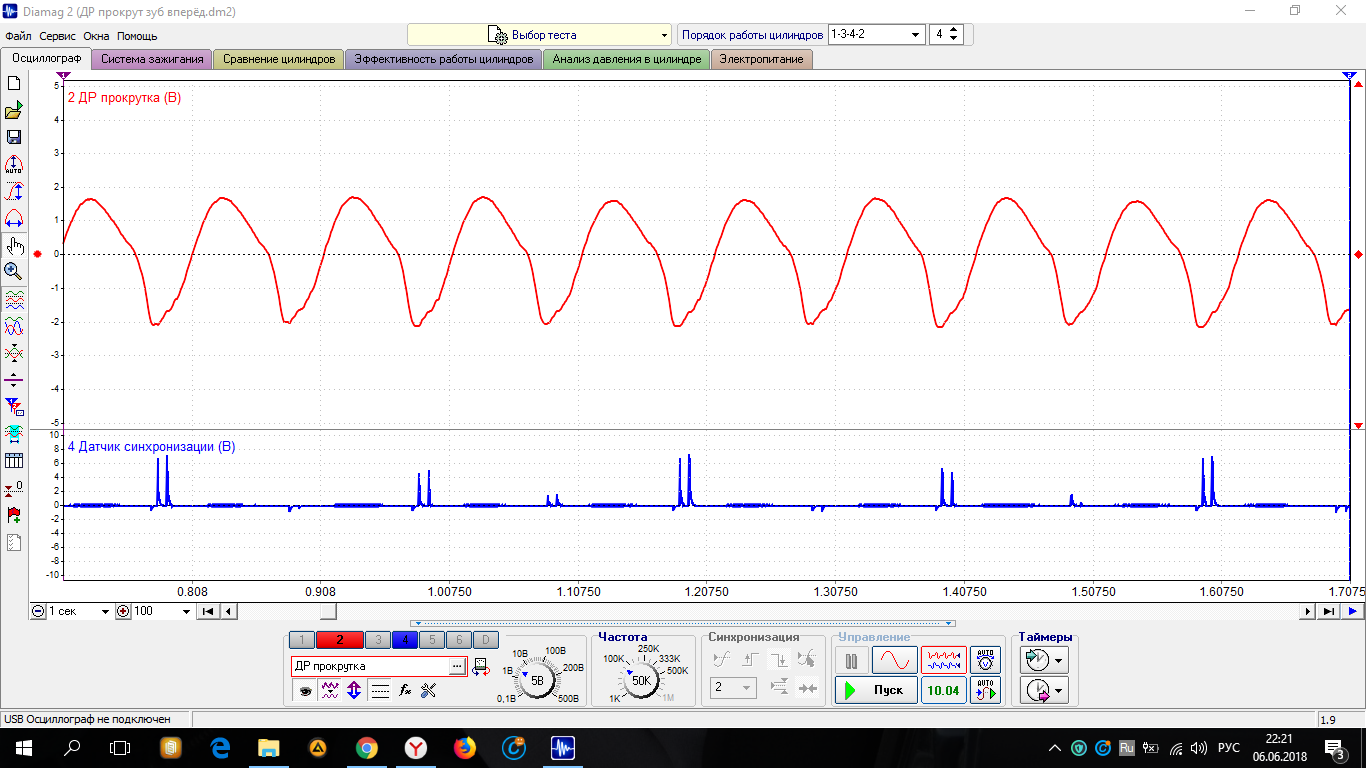Viewport: 1366px width, 768px height.
Task: Click the voltage range knob 5В
Action: 538,680
